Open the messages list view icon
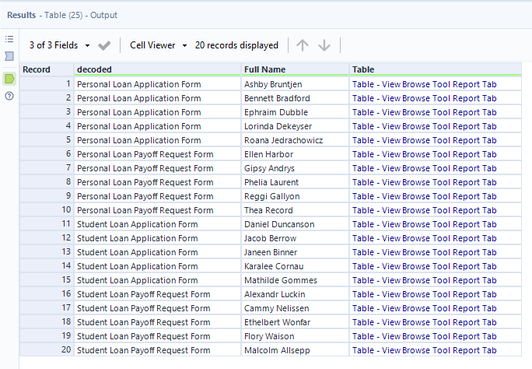Image resolution: width=532 pixels, height=369 pixels. click(x=9, y=39)
